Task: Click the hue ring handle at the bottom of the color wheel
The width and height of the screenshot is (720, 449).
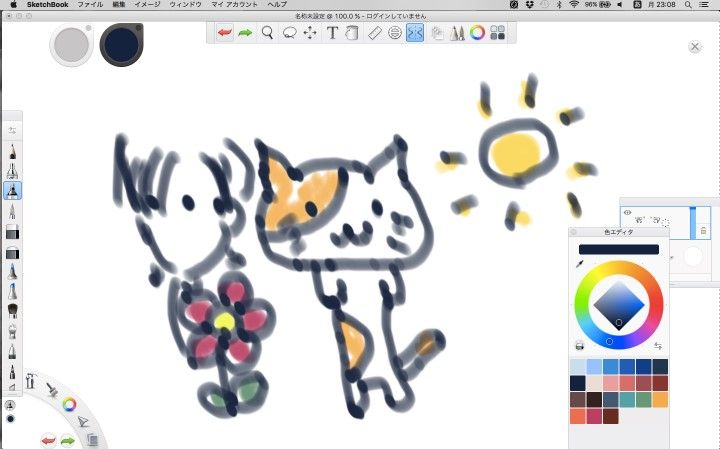Action: click(x=609, y=342)
